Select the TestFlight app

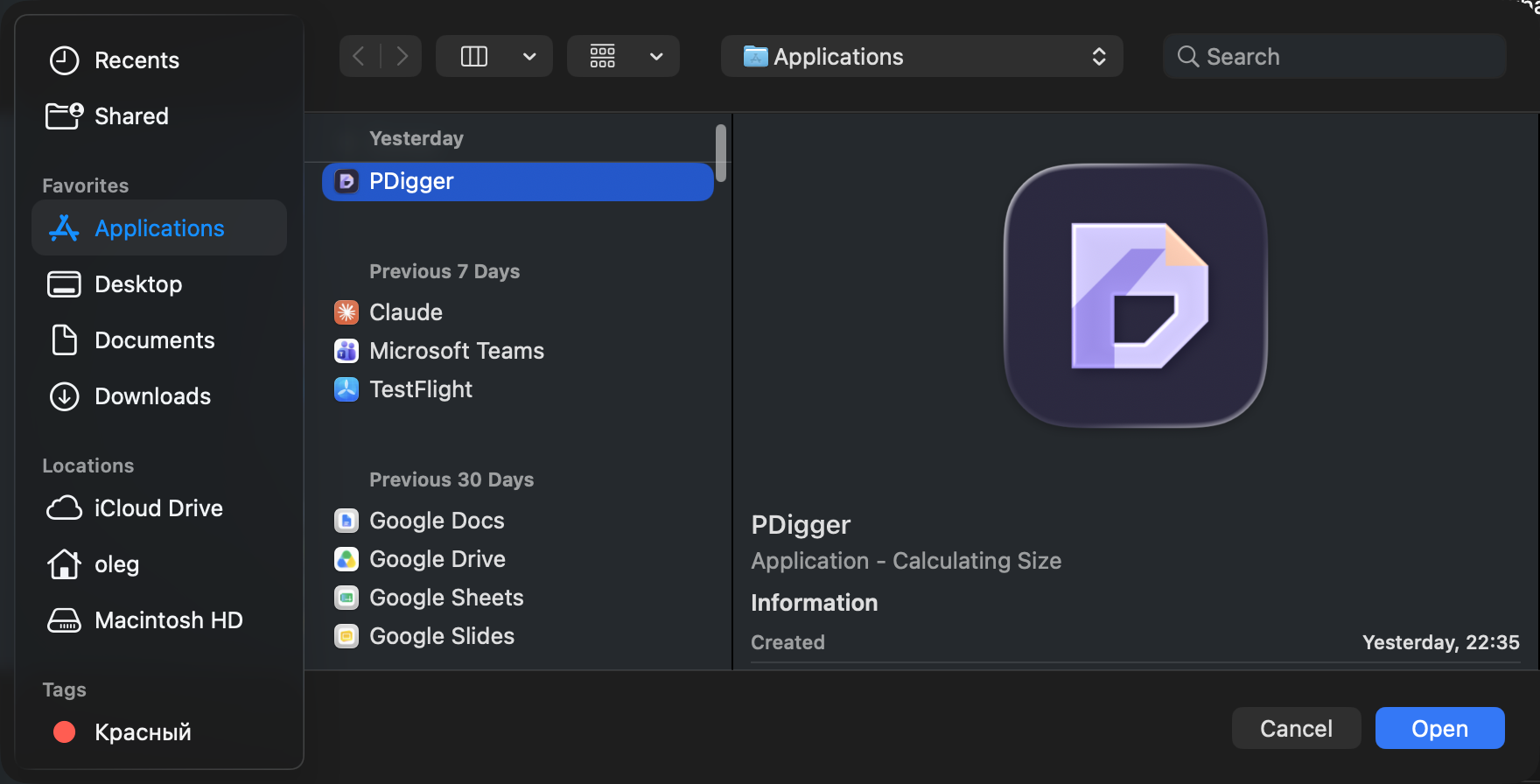click(518, 389)
